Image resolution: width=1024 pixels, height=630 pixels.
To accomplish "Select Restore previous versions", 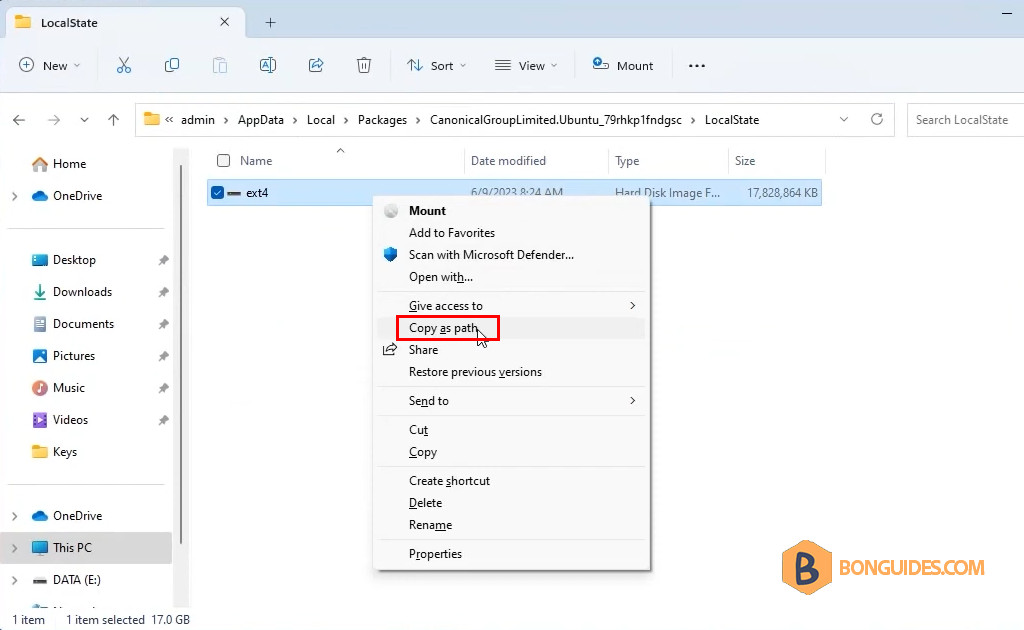I will (511, 372).
